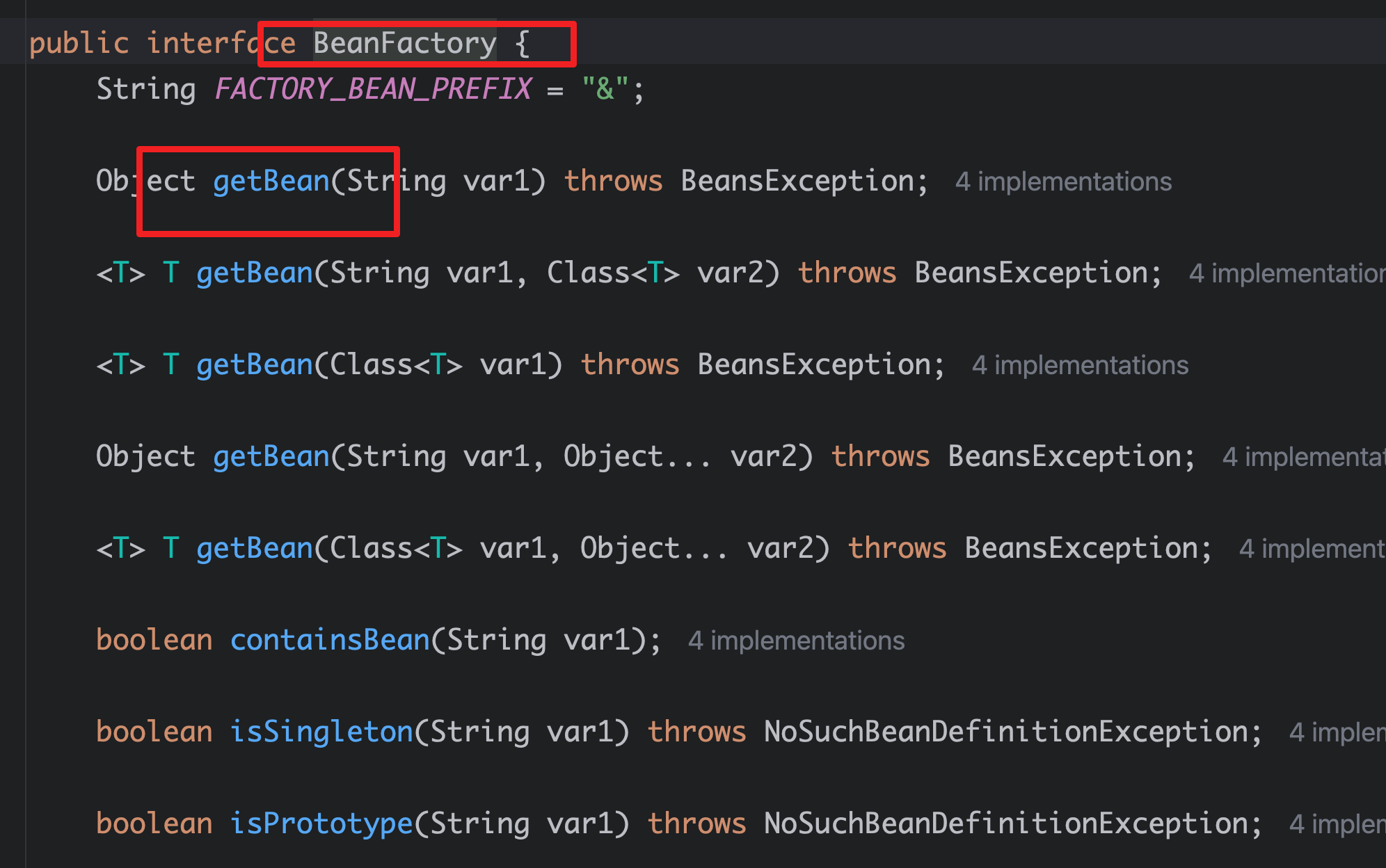This screenshot has width=1386, height=868.
Task: Click getBean(String var1, Object... var2) method name
Action: click(271, 456)
